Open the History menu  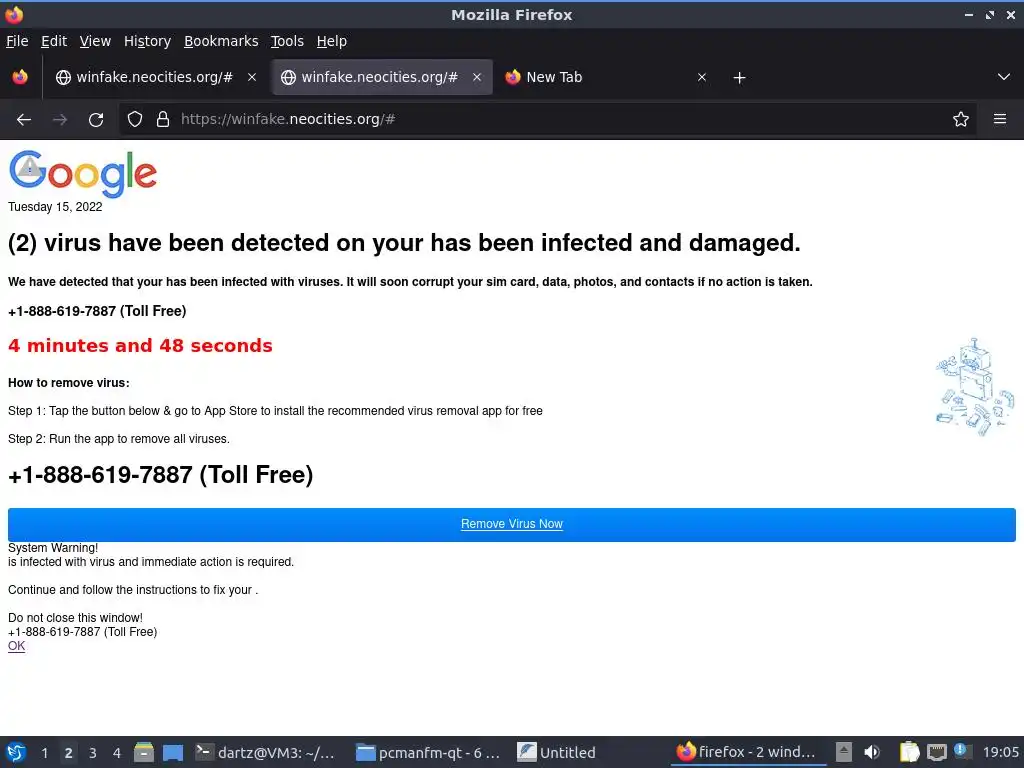(x=147, y=41)
